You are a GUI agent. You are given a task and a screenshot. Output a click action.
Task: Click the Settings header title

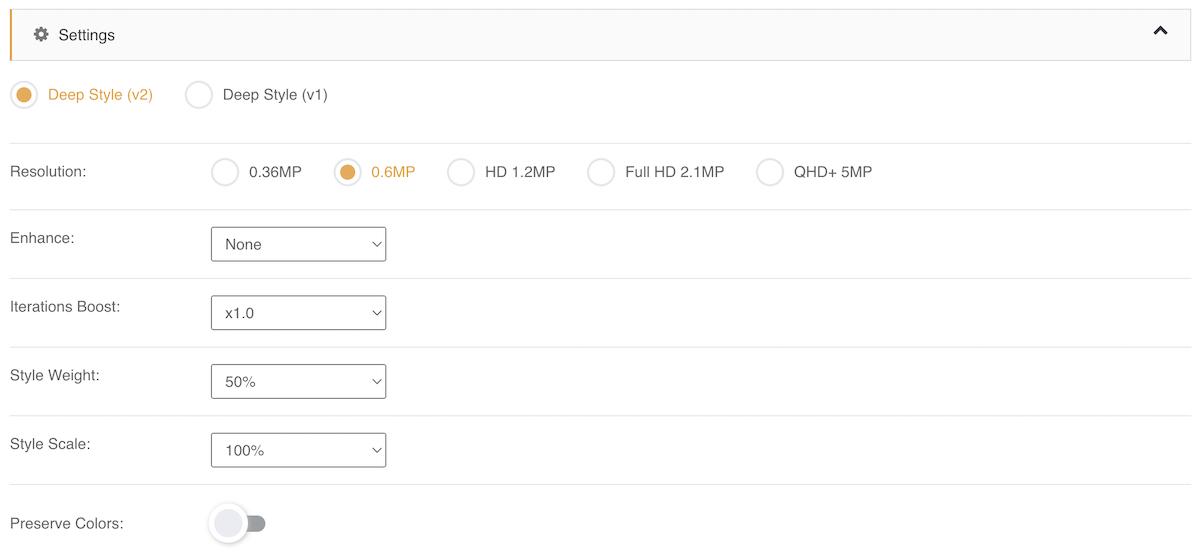(x=87, y=35)
